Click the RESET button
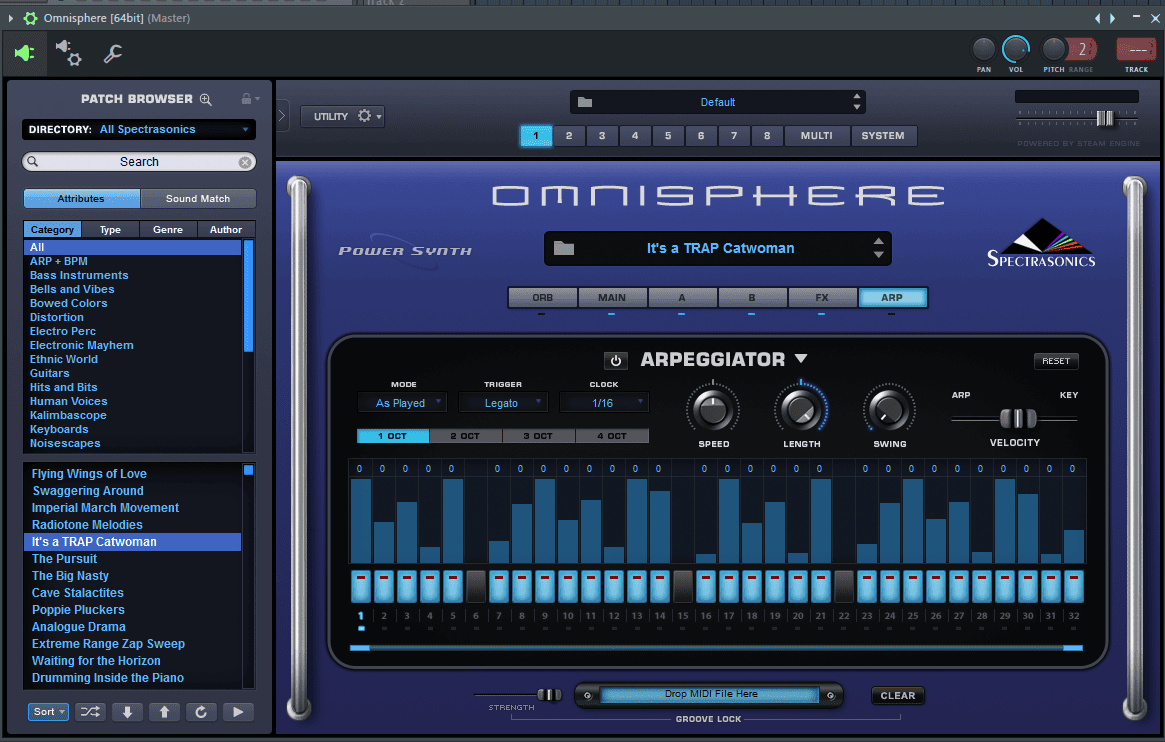This screenshot has height=742, width=1165. [x=1056, y=361]
